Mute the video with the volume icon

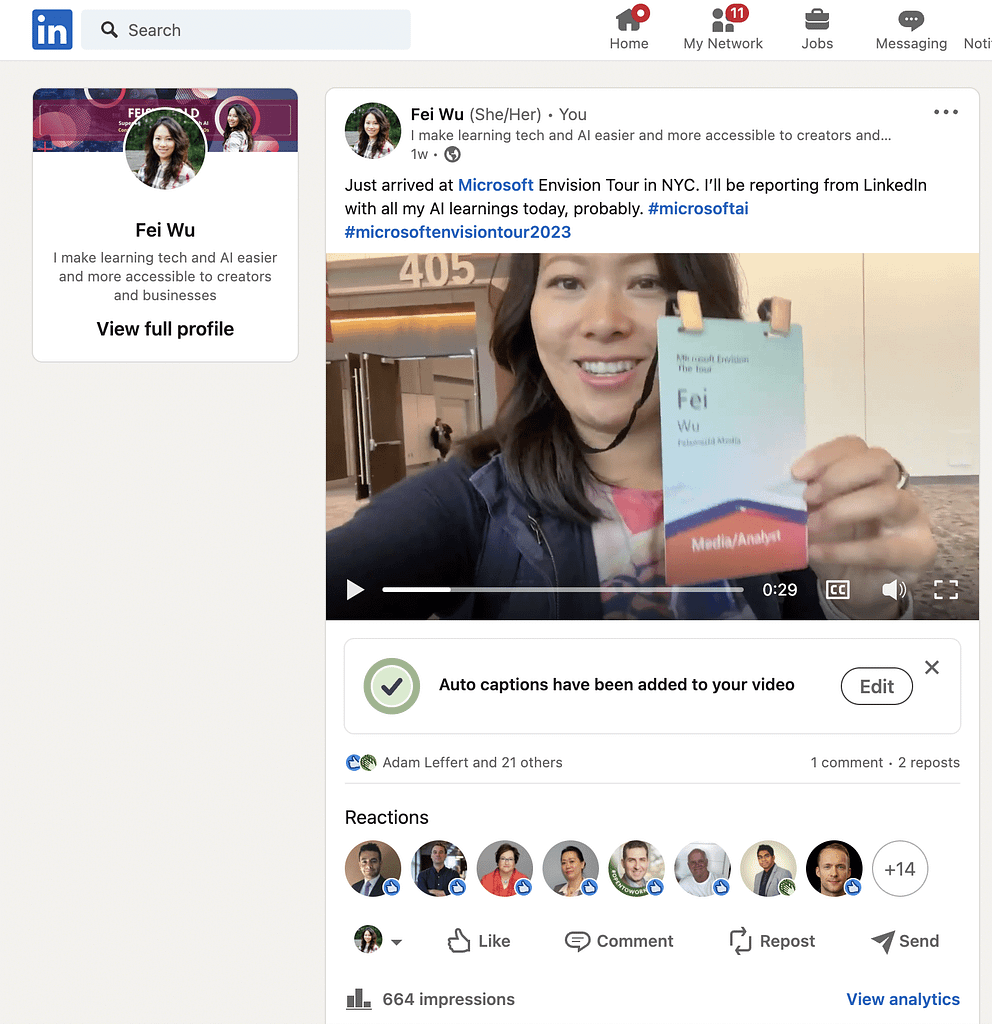point(893,590)
